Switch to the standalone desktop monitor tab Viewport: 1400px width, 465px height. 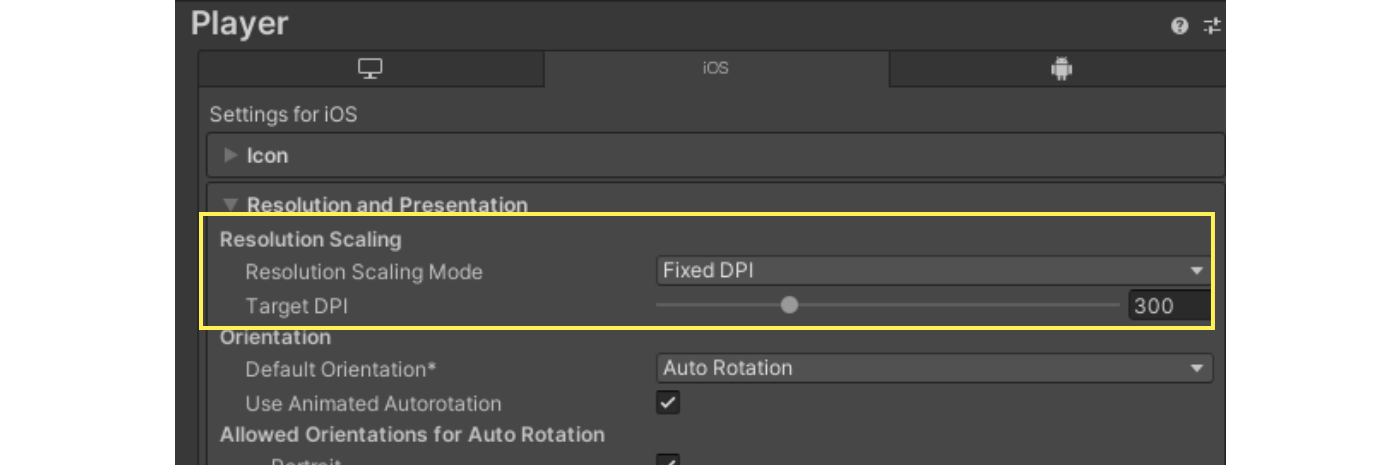pos(371,69)
